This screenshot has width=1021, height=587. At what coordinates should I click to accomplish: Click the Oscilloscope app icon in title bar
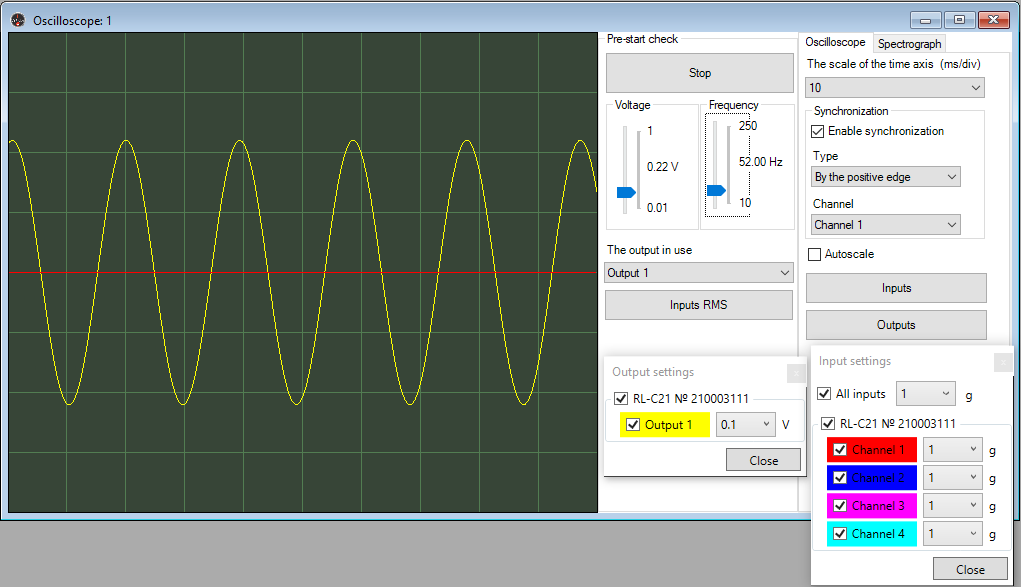(18, 20)
